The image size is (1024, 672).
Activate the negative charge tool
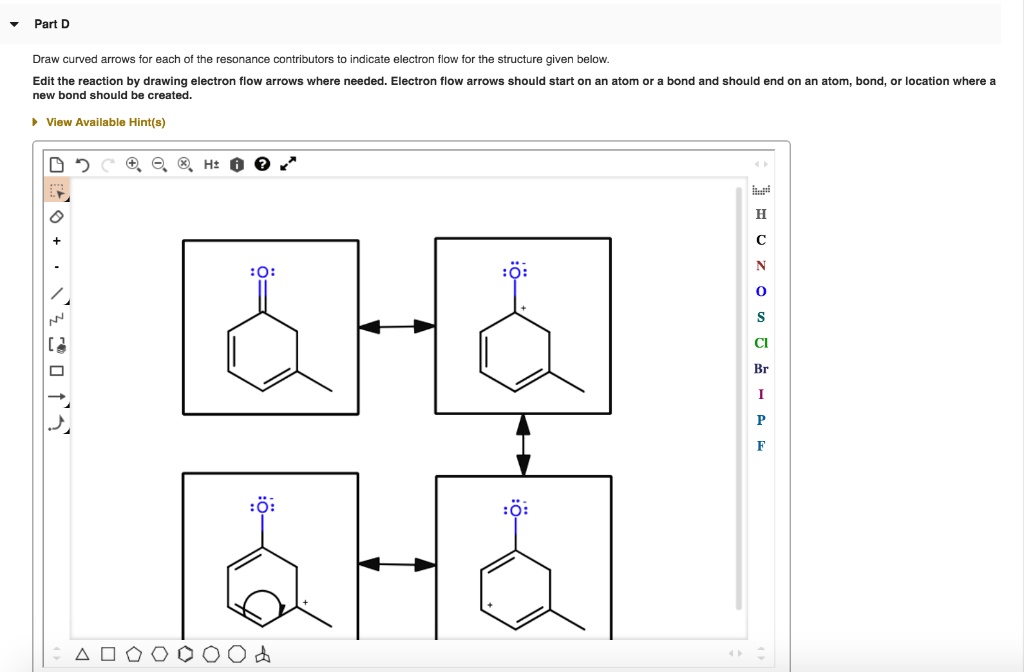(57, 266)
